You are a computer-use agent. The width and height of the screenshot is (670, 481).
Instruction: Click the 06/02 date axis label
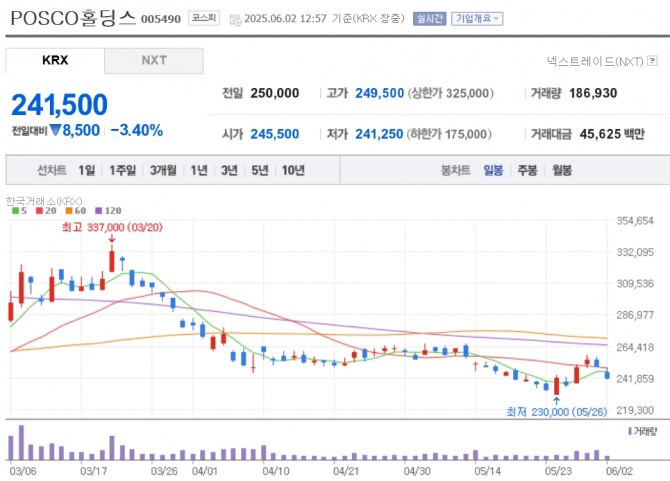(619, 471)
